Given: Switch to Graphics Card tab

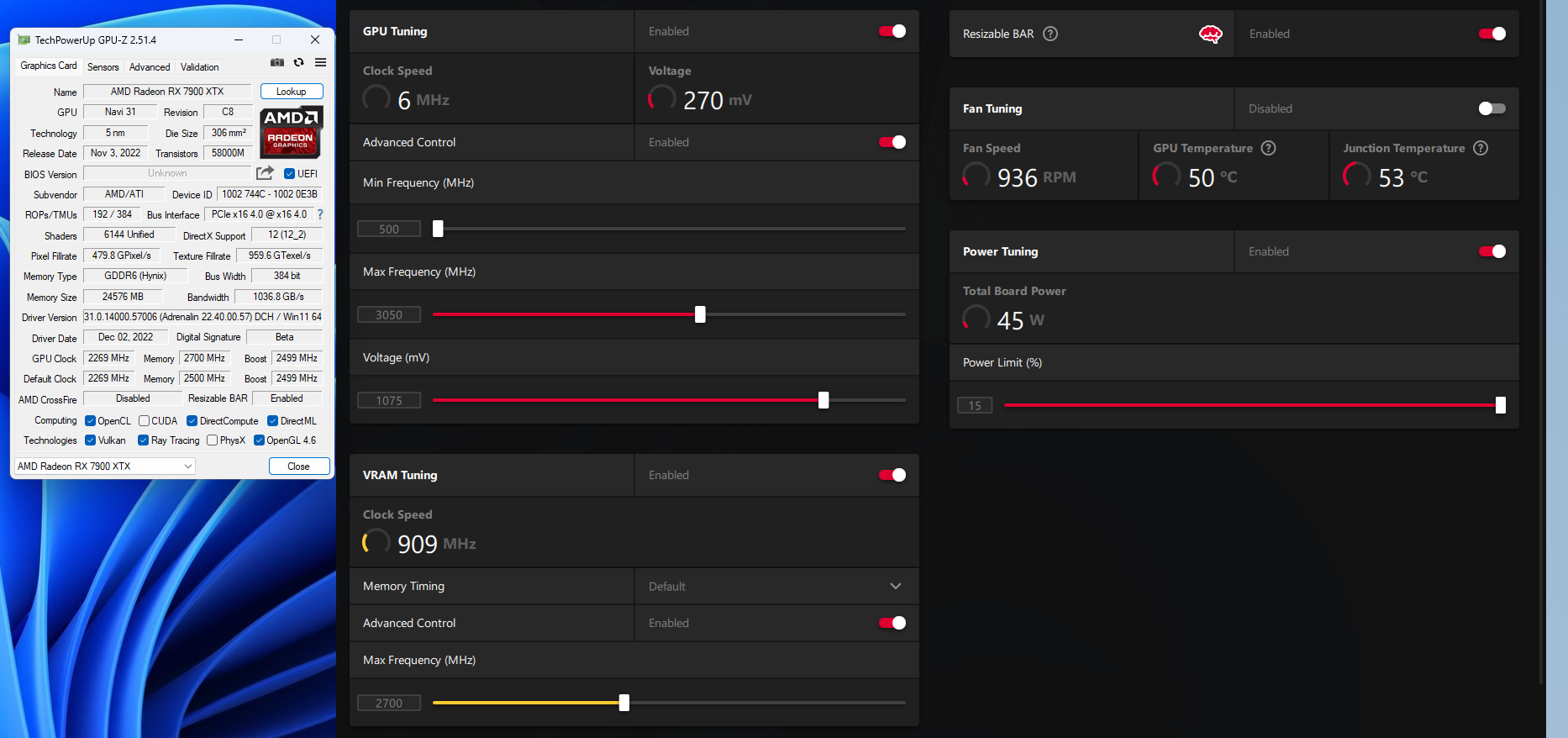Looking at the screenshot, I should coord(49,66).
